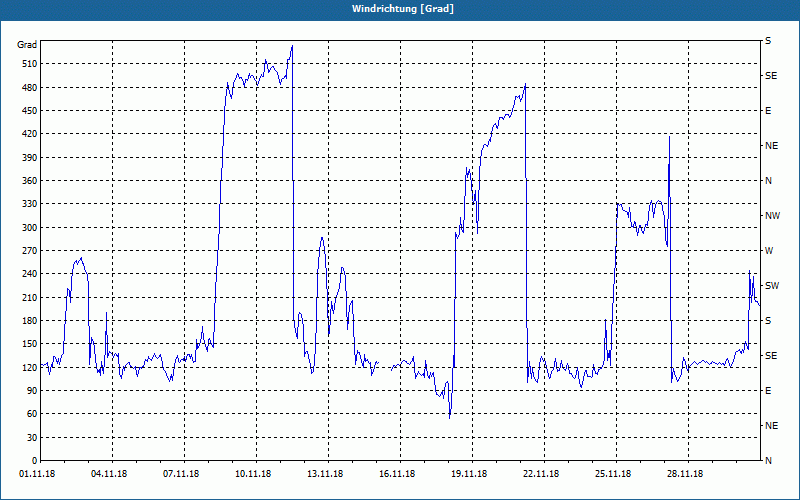The image size is (800, 500).
Task: Select the 330 y-axis value
Action: [x=30, y=204]
